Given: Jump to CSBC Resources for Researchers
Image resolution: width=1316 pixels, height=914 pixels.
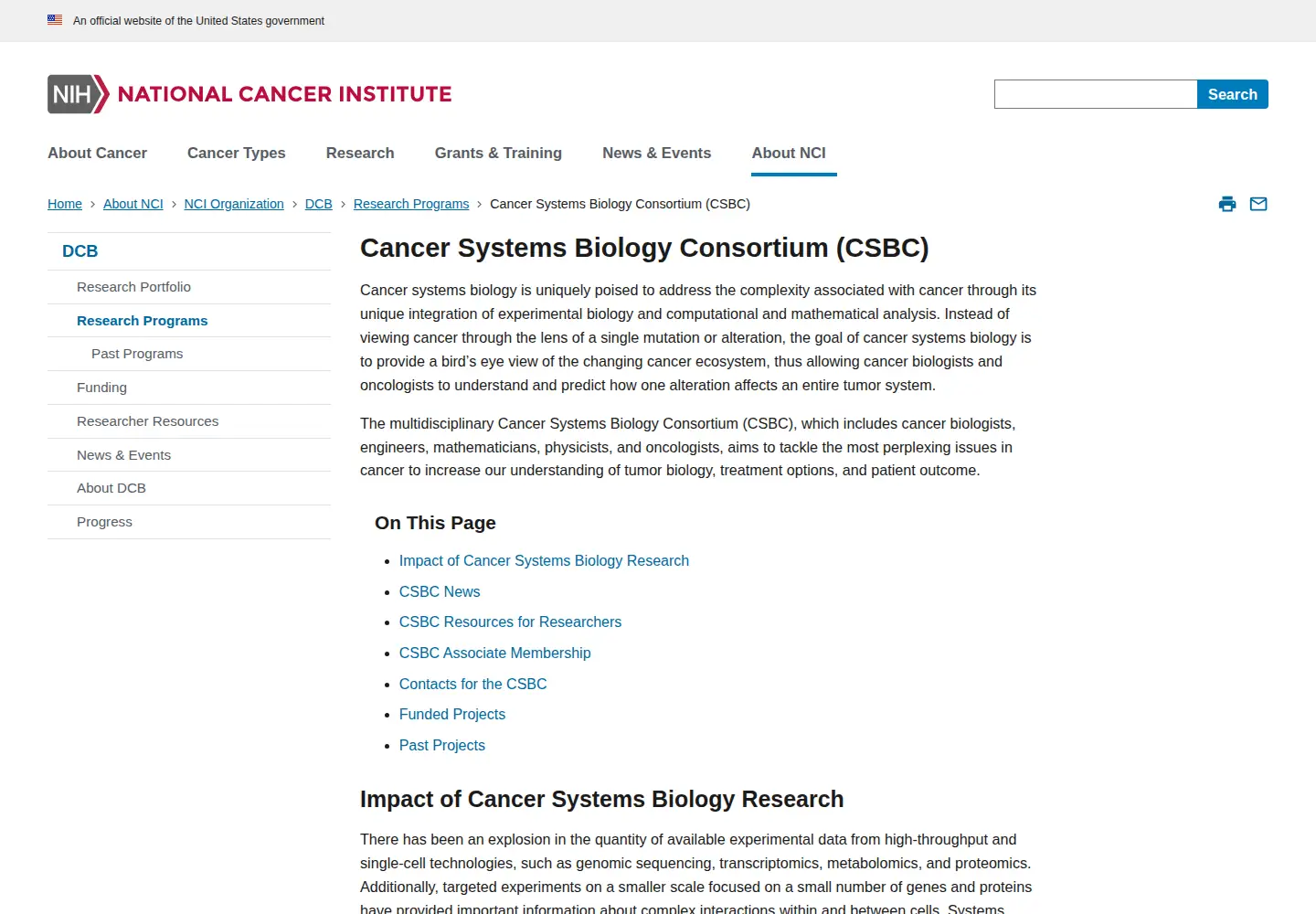Looking at the screenshot, I should tap(510, 622).
